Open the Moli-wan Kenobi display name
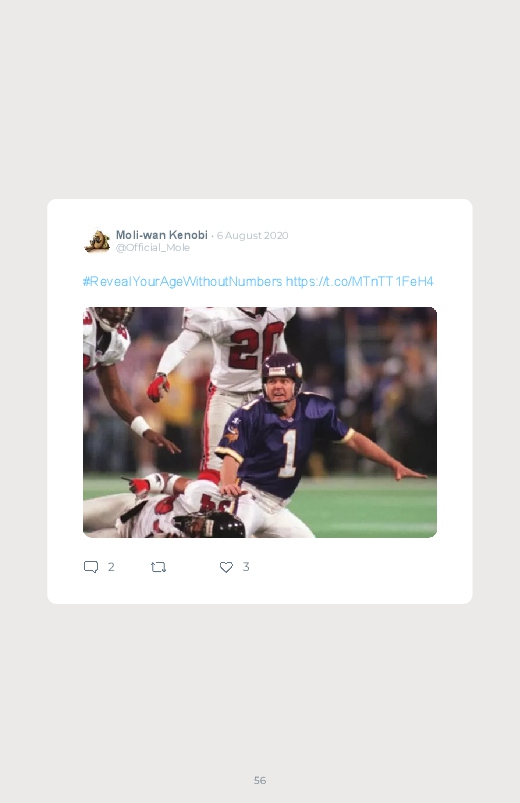 tap(161, 235)
